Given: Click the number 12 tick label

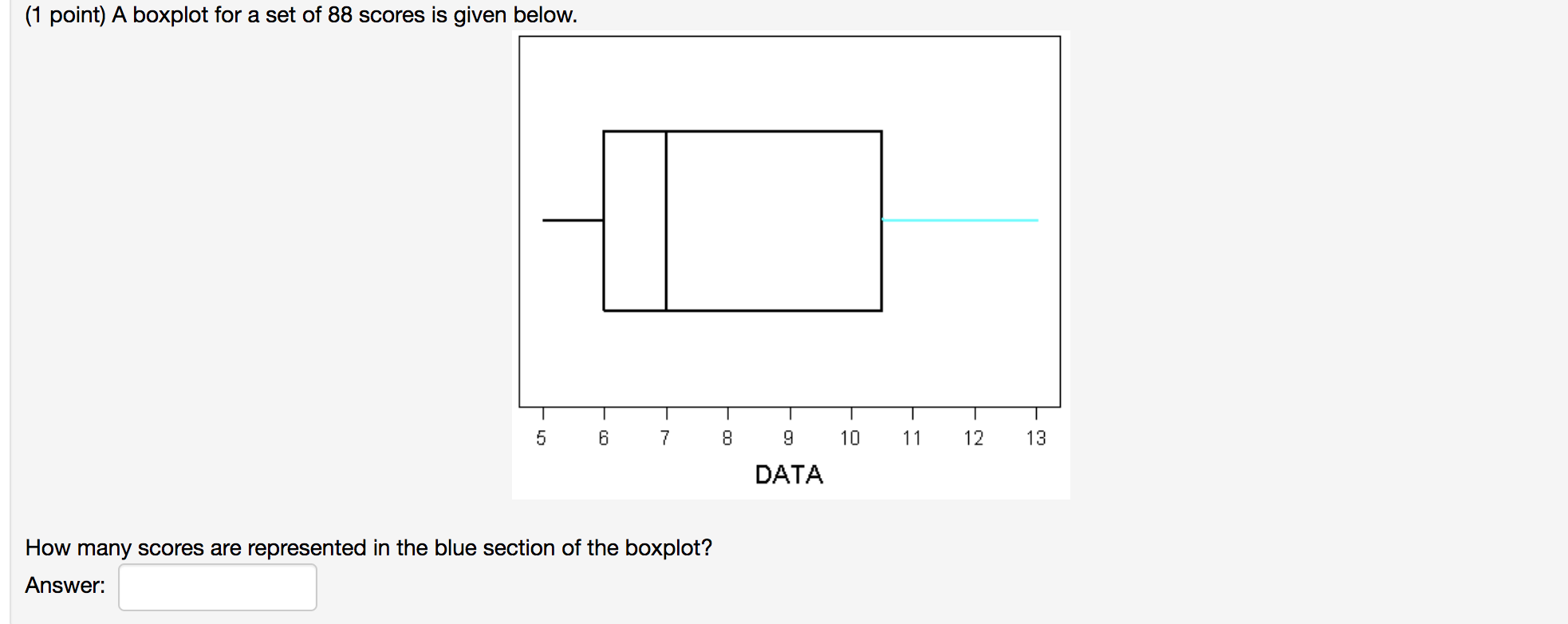Looking at the screenshot, I should tap(975, 437).
